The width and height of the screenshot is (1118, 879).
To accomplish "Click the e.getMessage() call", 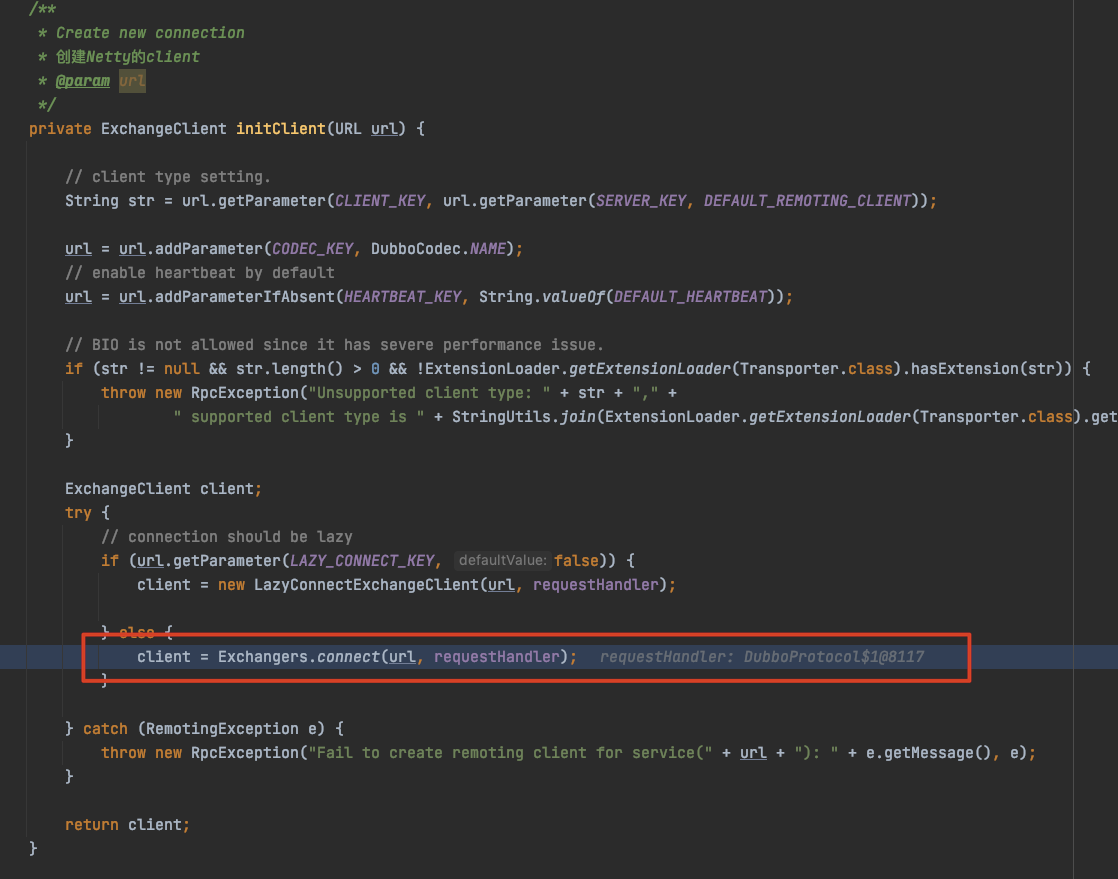I will [928, 754].
